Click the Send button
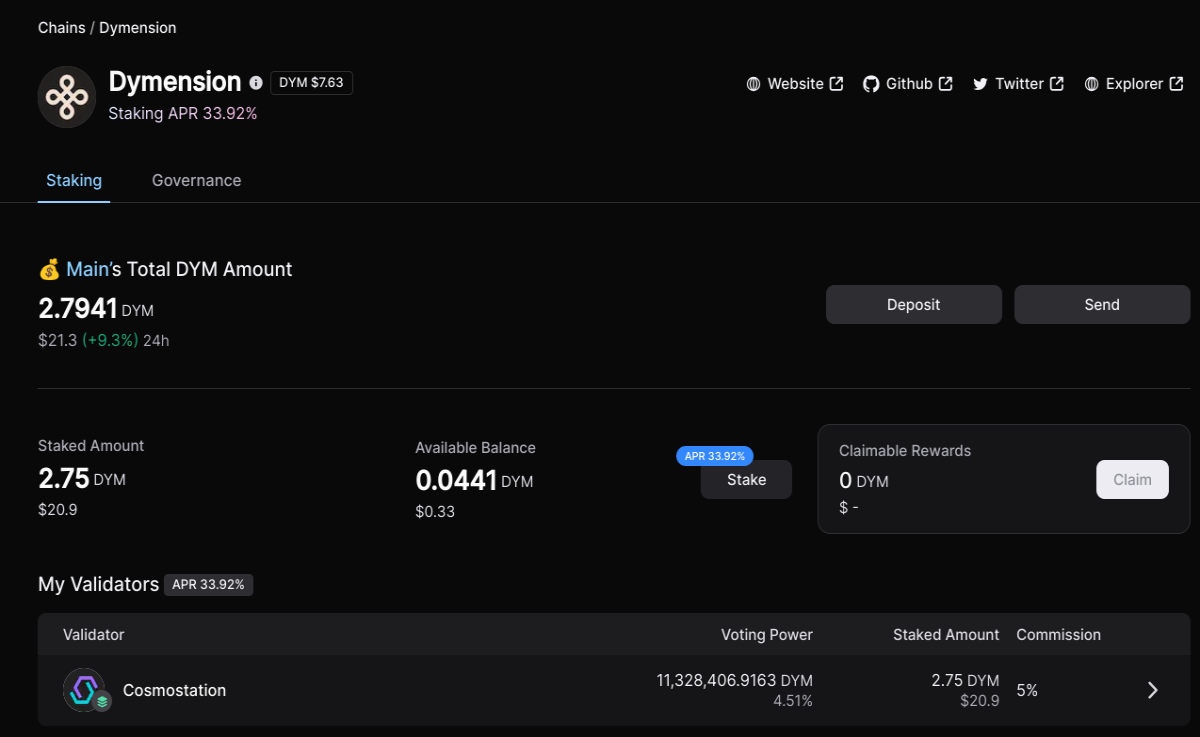 click(x=1102, y=305)
